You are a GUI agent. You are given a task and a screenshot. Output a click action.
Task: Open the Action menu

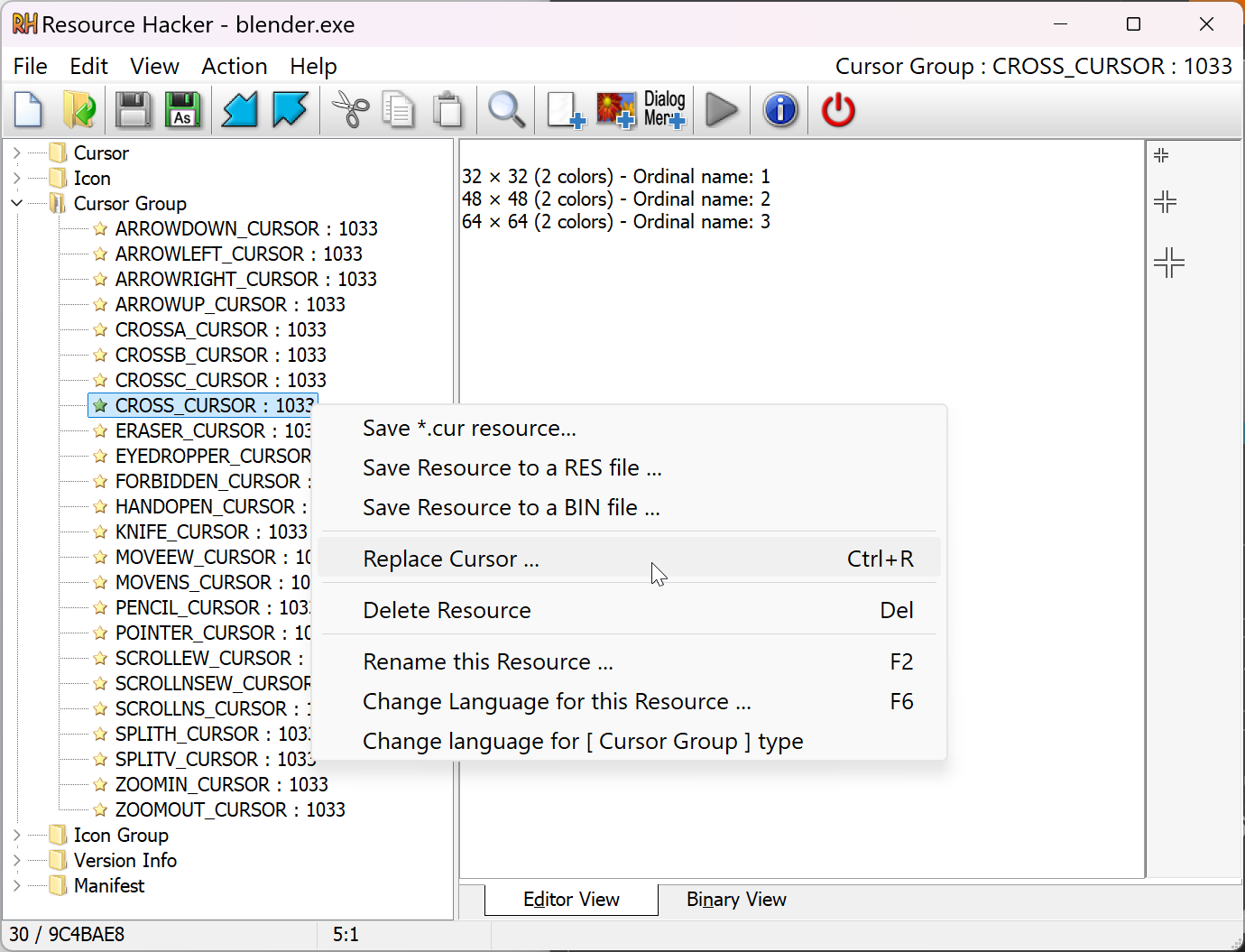pyautogui.click(x=235, y=67)
